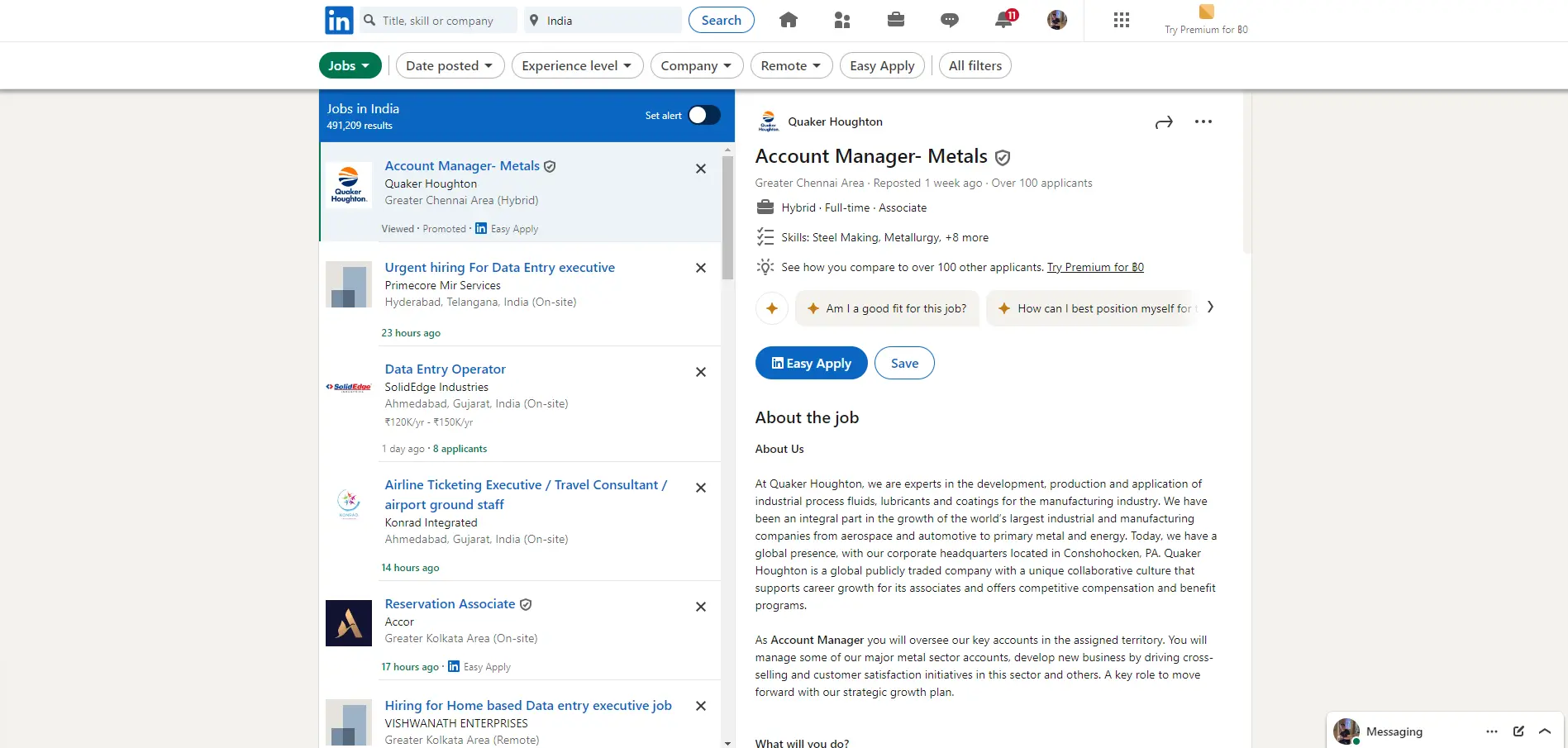
Task: Dismiss the Urgent hiring Data Entry job
Action: 701,268
